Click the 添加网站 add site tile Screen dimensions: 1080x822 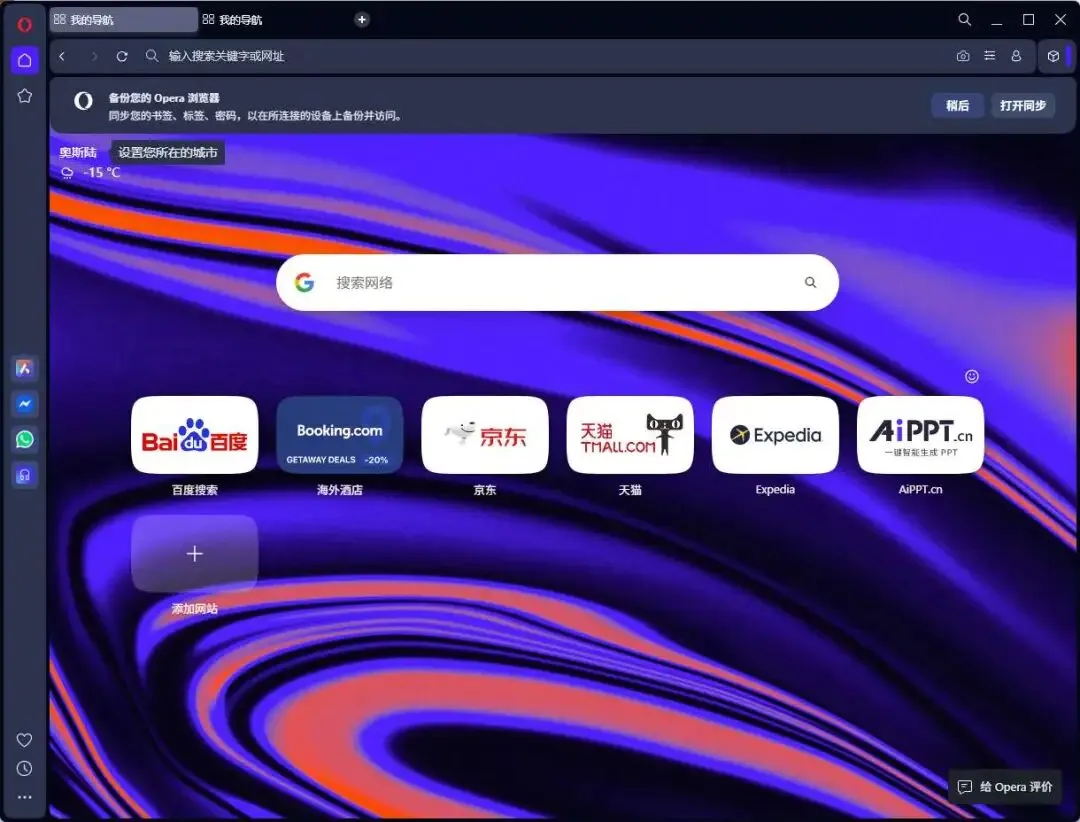coord(195,553)
